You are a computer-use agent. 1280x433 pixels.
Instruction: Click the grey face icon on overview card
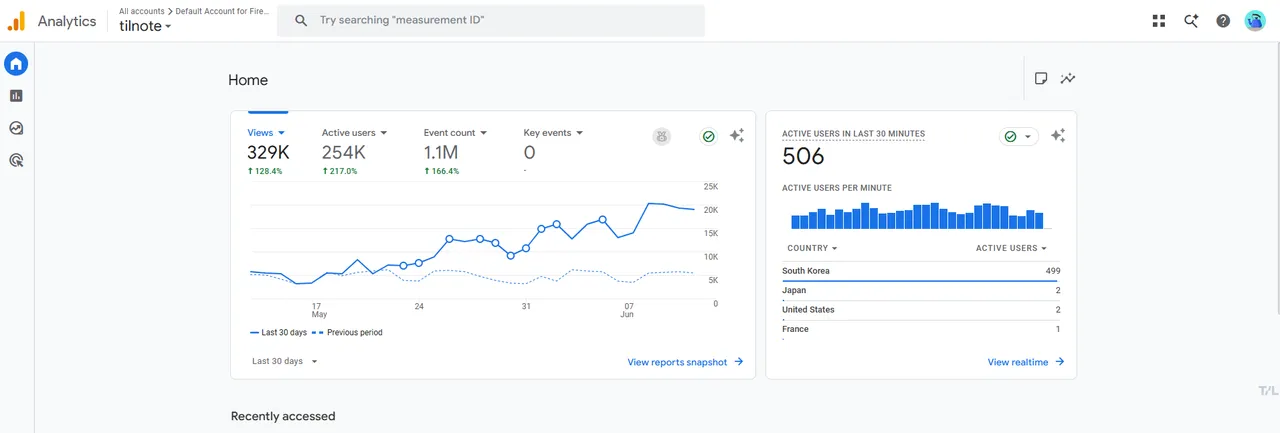tap(662, 137)
